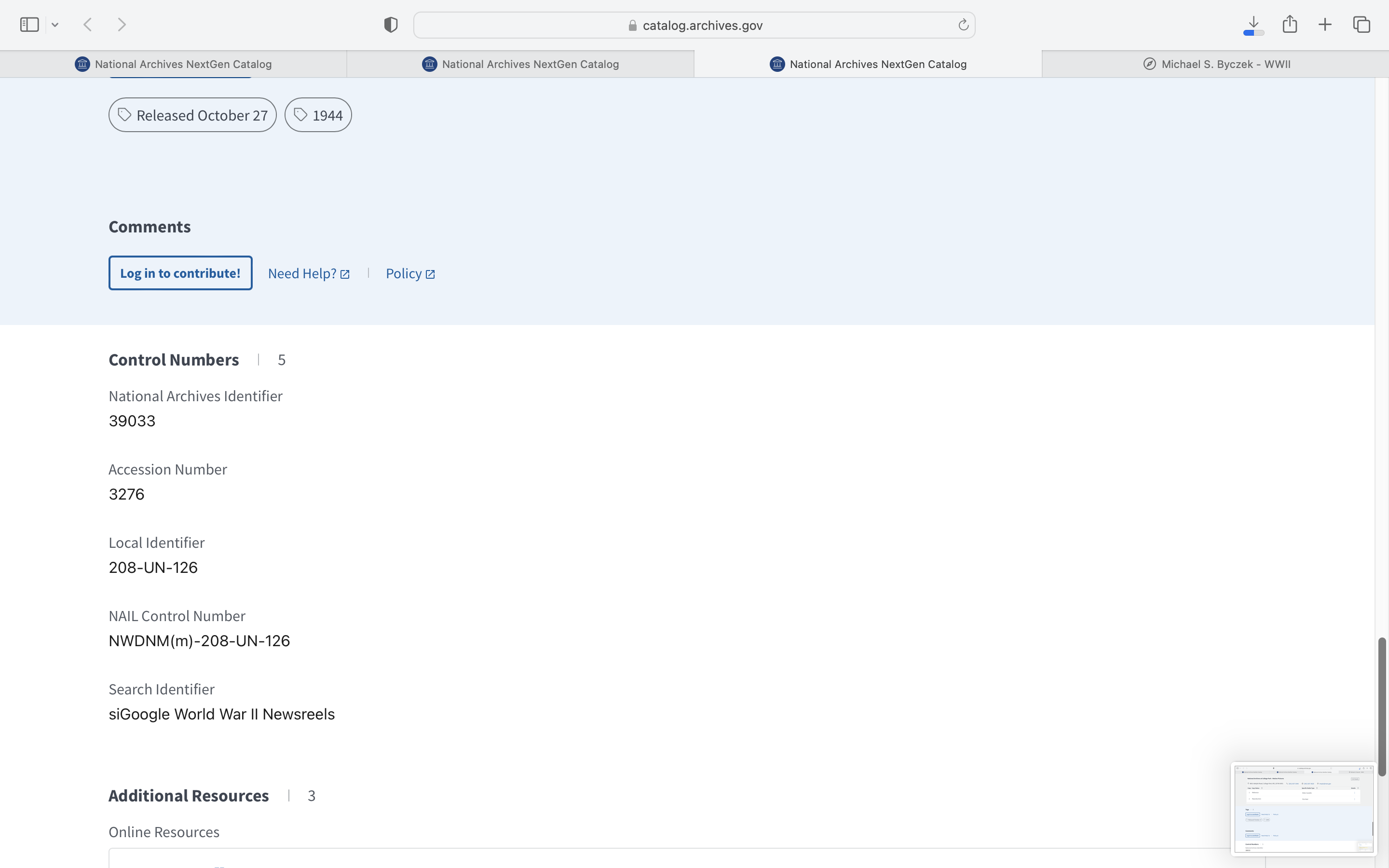Go back to previous page
Viewport: 1389px width, 868px height.
(x=88, y=25)
